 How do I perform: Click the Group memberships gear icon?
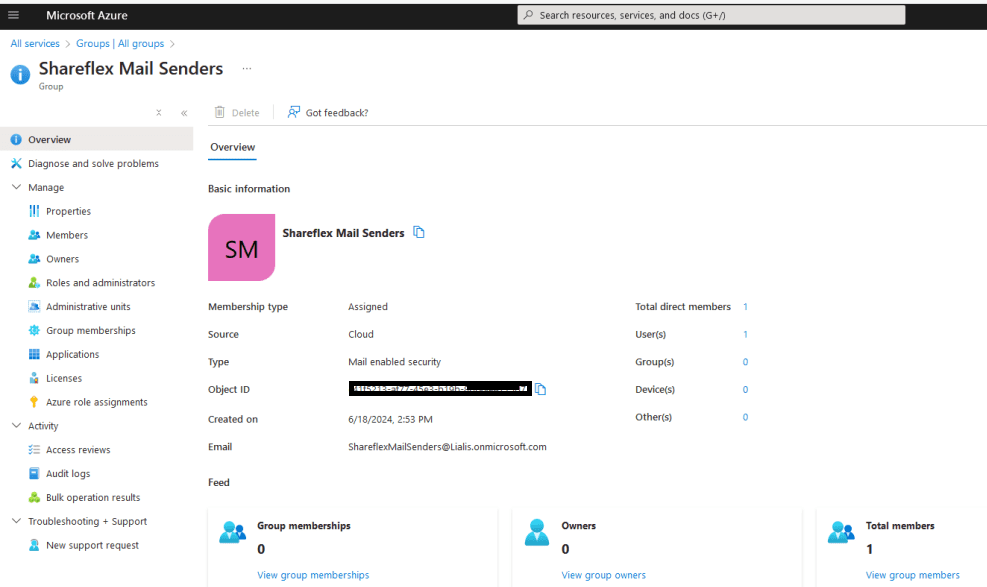pos(34,331)
